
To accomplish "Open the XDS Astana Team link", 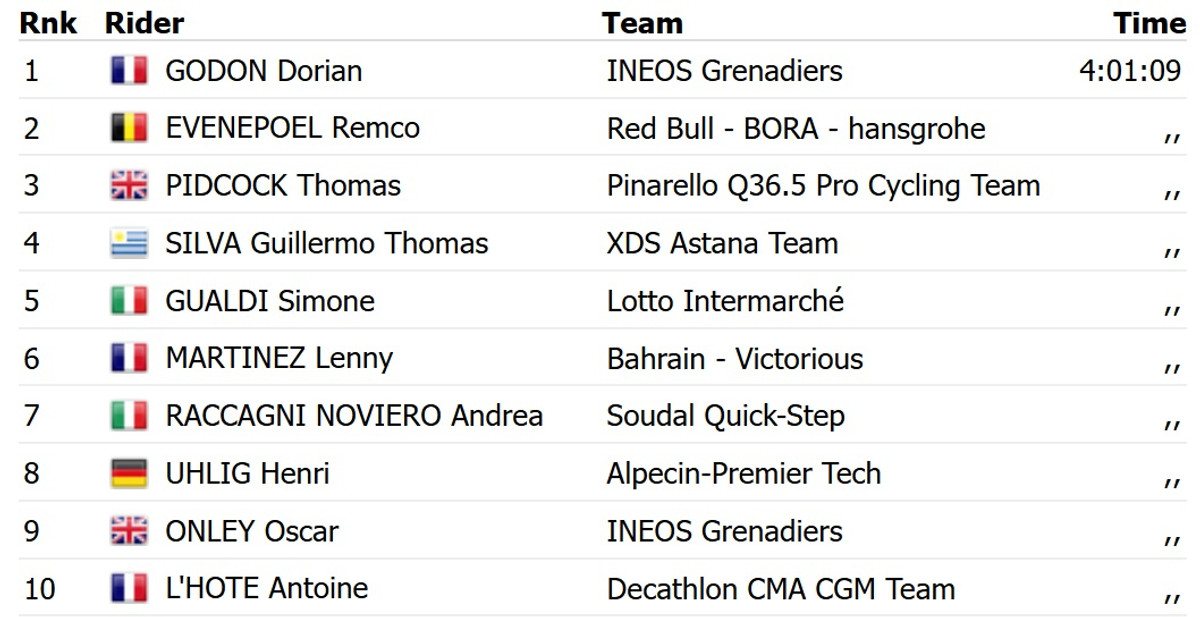I will [x=722, y=244].
